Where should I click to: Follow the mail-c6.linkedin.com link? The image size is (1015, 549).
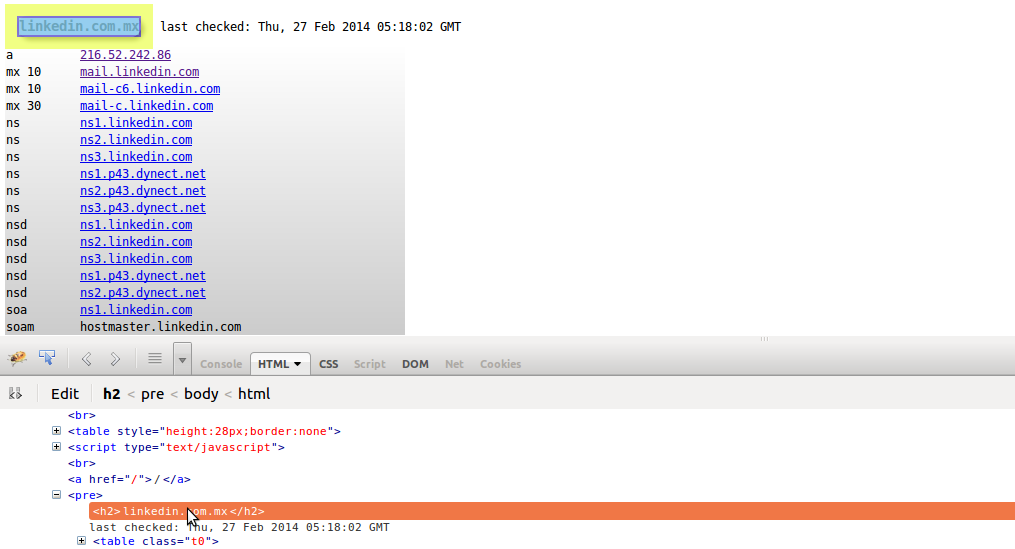click(150, 89)
